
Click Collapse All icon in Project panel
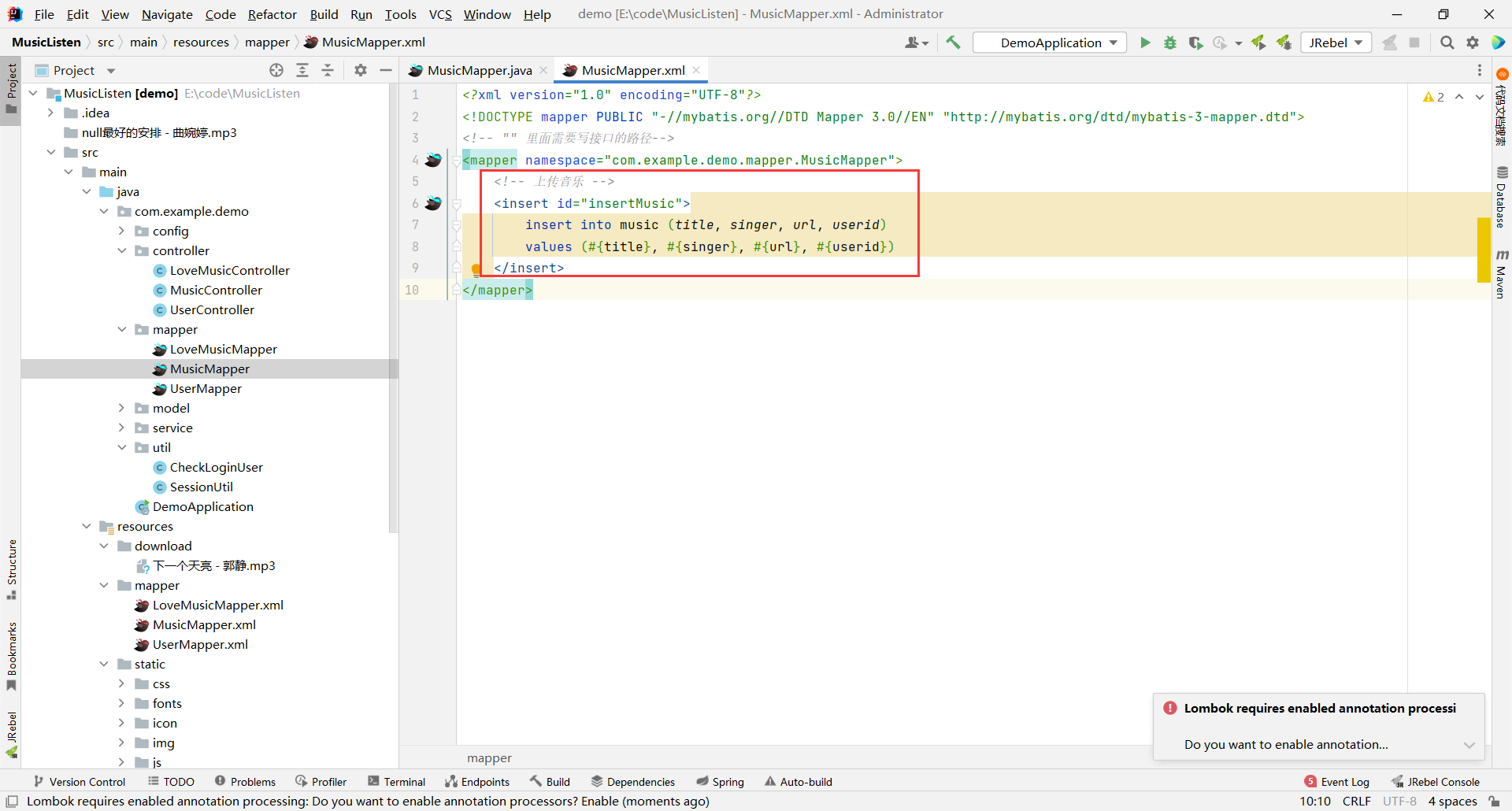click(328, 70)
